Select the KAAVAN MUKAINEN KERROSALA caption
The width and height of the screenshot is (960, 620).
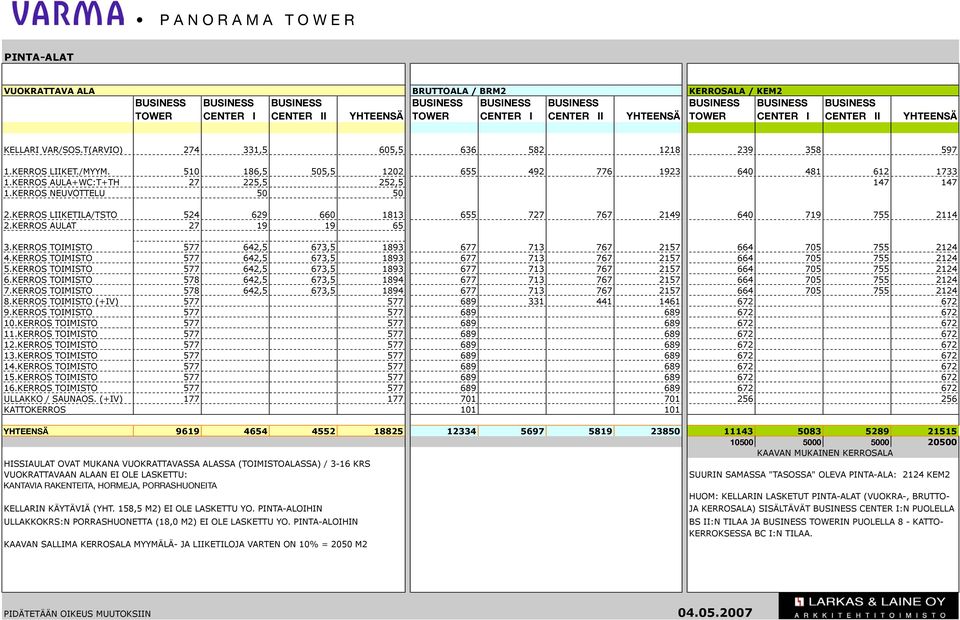[825, 454]
